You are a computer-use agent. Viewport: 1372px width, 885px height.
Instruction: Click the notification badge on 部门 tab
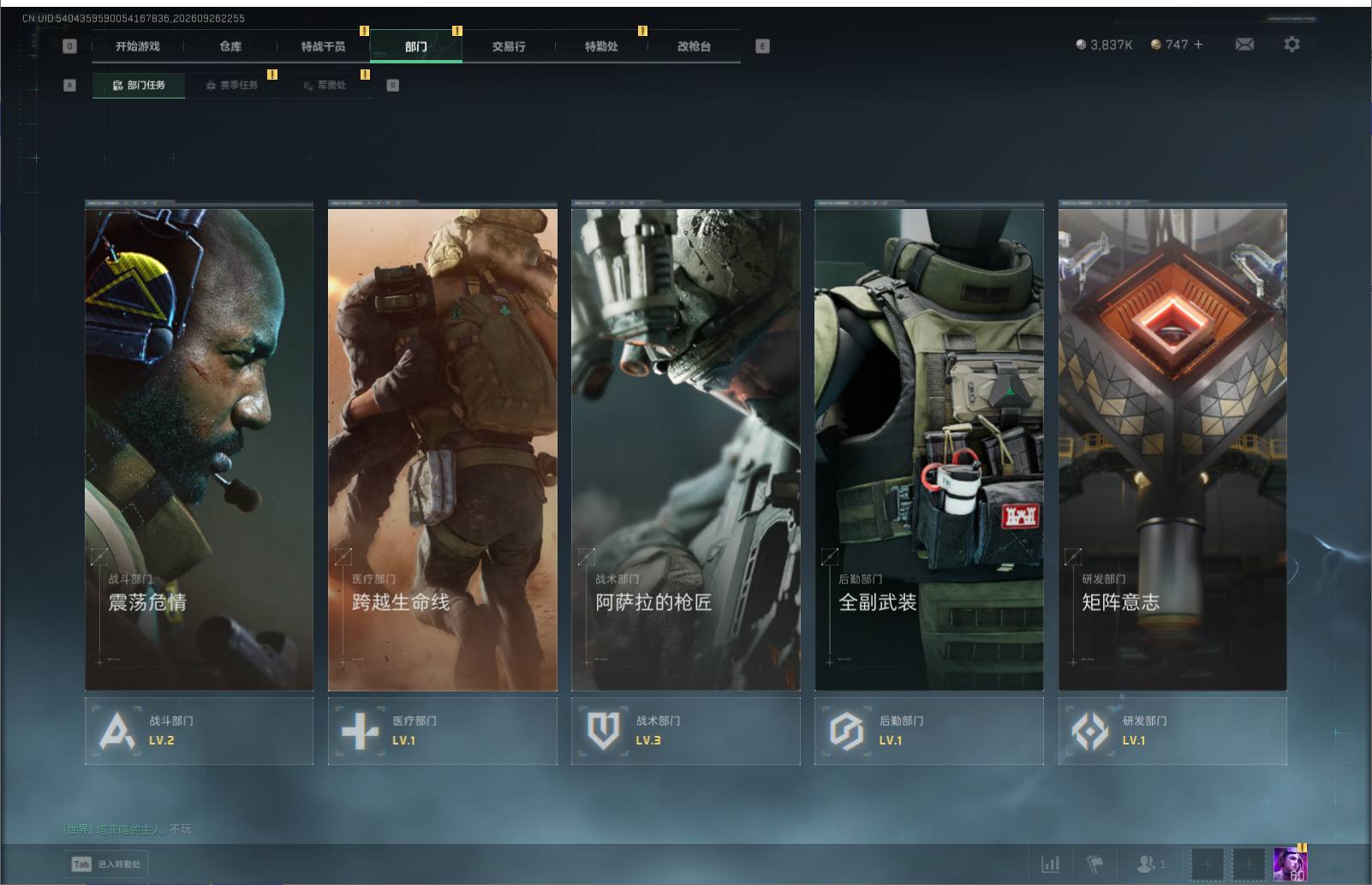[457, 31]
